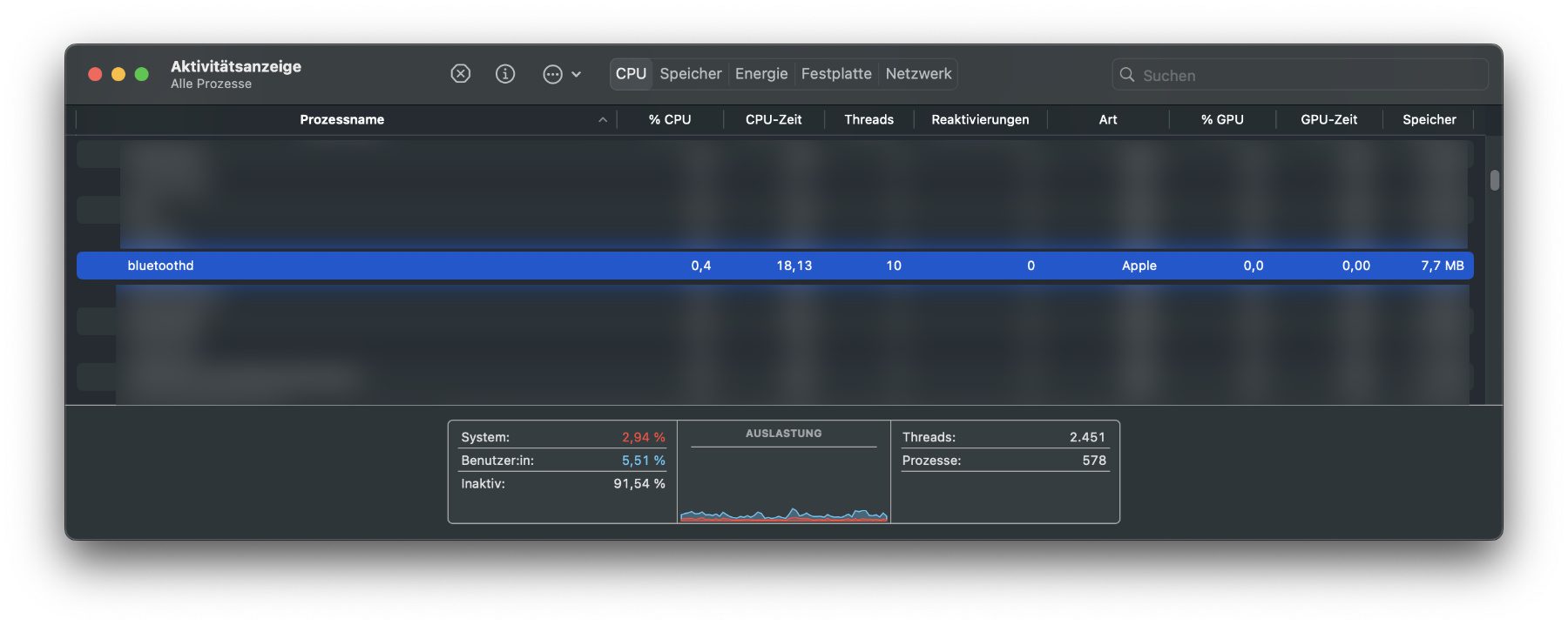The image size is (1568, 626).
Task: Select the Netzwerk tab
Action: coord(918,74)
